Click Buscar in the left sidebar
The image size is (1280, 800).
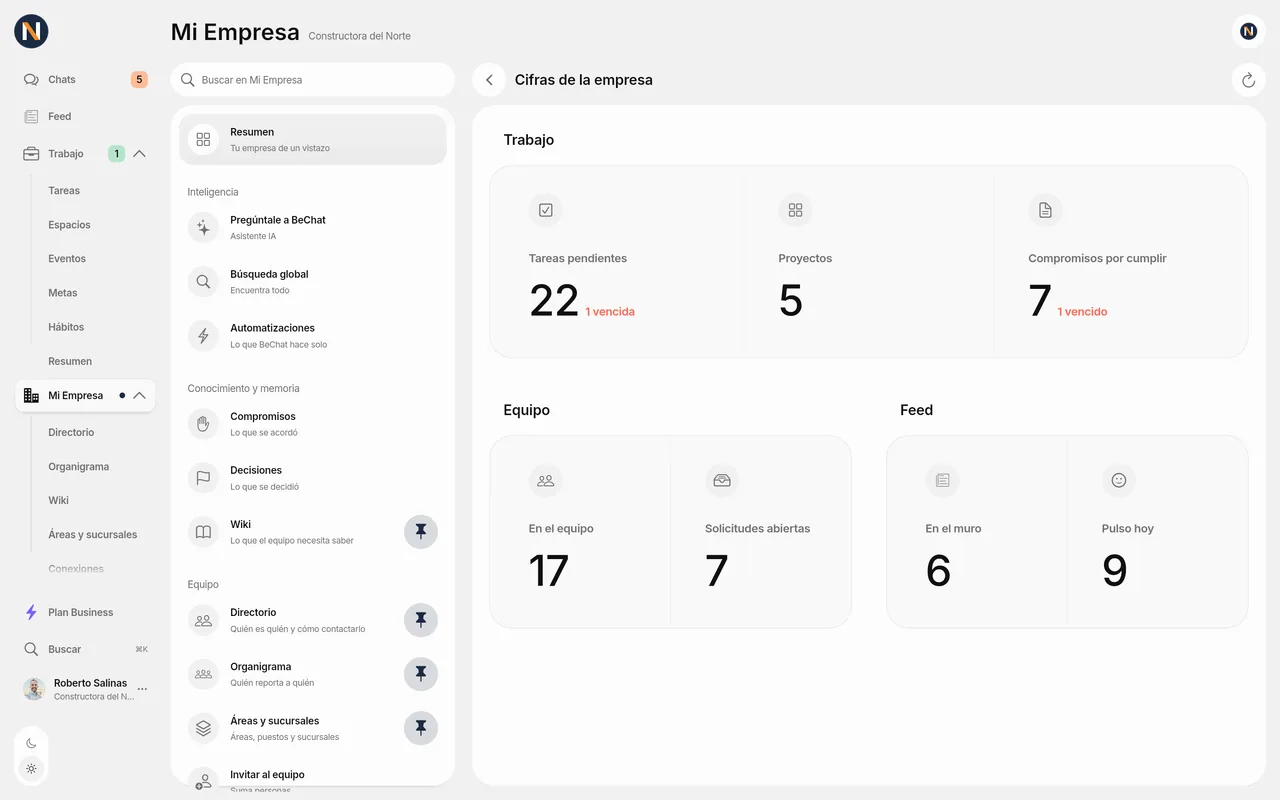point(85,649)
